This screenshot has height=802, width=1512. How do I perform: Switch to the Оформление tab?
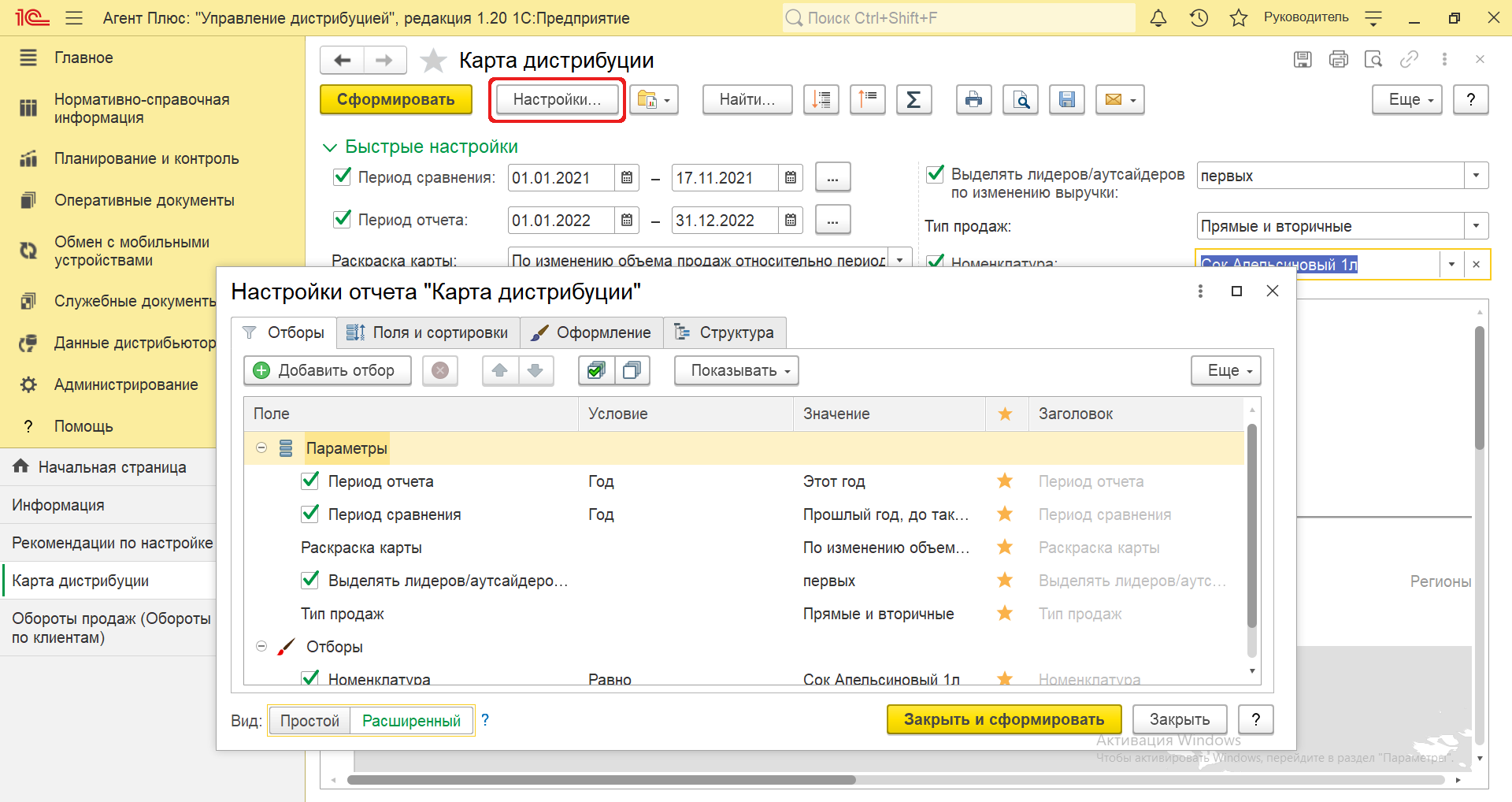coord(591,332)
